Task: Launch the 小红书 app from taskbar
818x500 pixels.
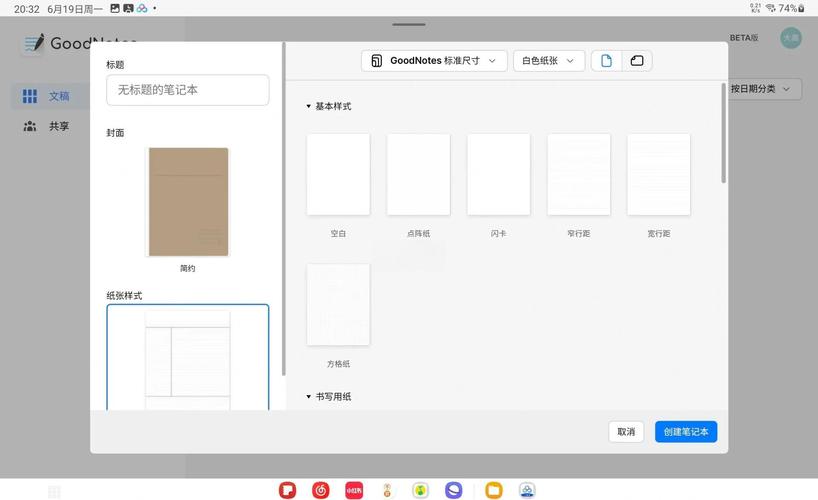Action: tap(354, 490)
